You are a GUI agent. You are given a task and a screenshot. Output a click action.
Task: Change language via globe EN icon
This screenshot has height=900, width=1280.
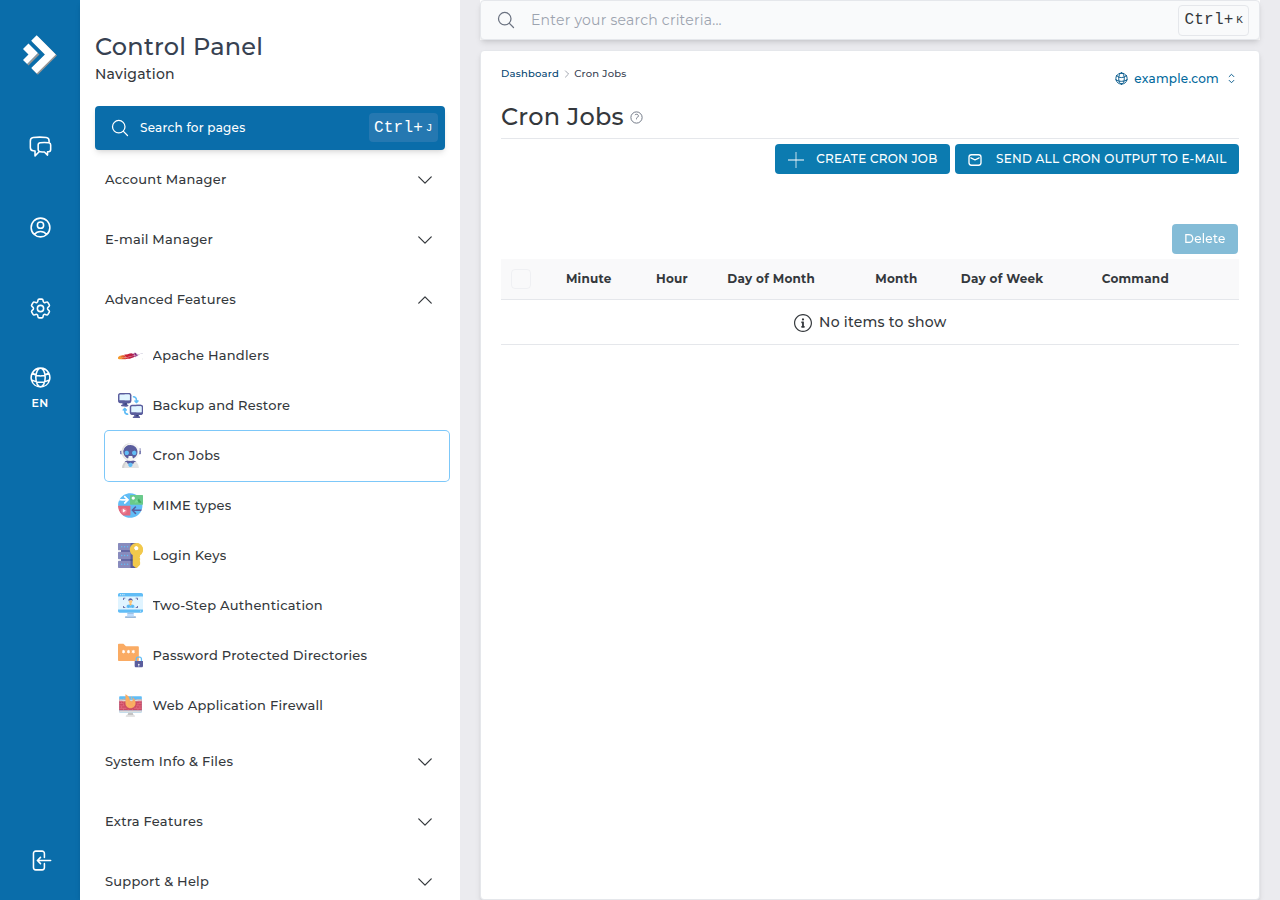(x=40, y=387)
